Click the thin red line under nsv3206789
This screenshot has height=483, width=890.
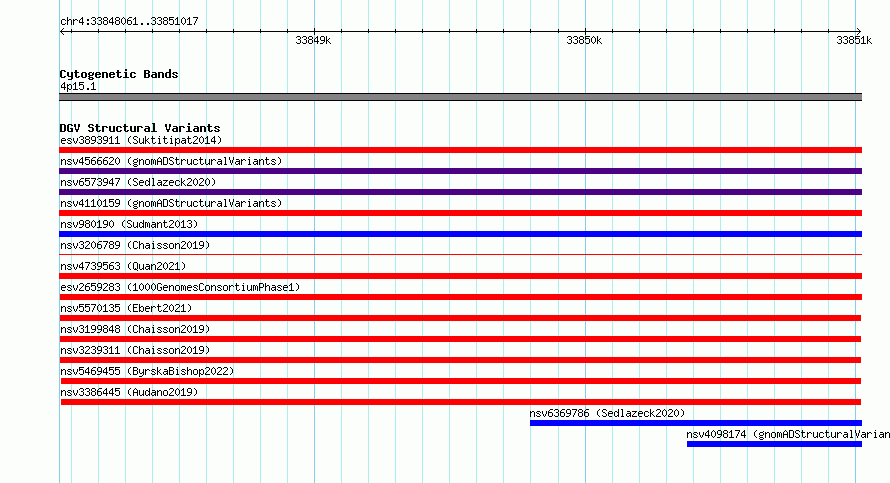coord(460,254)
